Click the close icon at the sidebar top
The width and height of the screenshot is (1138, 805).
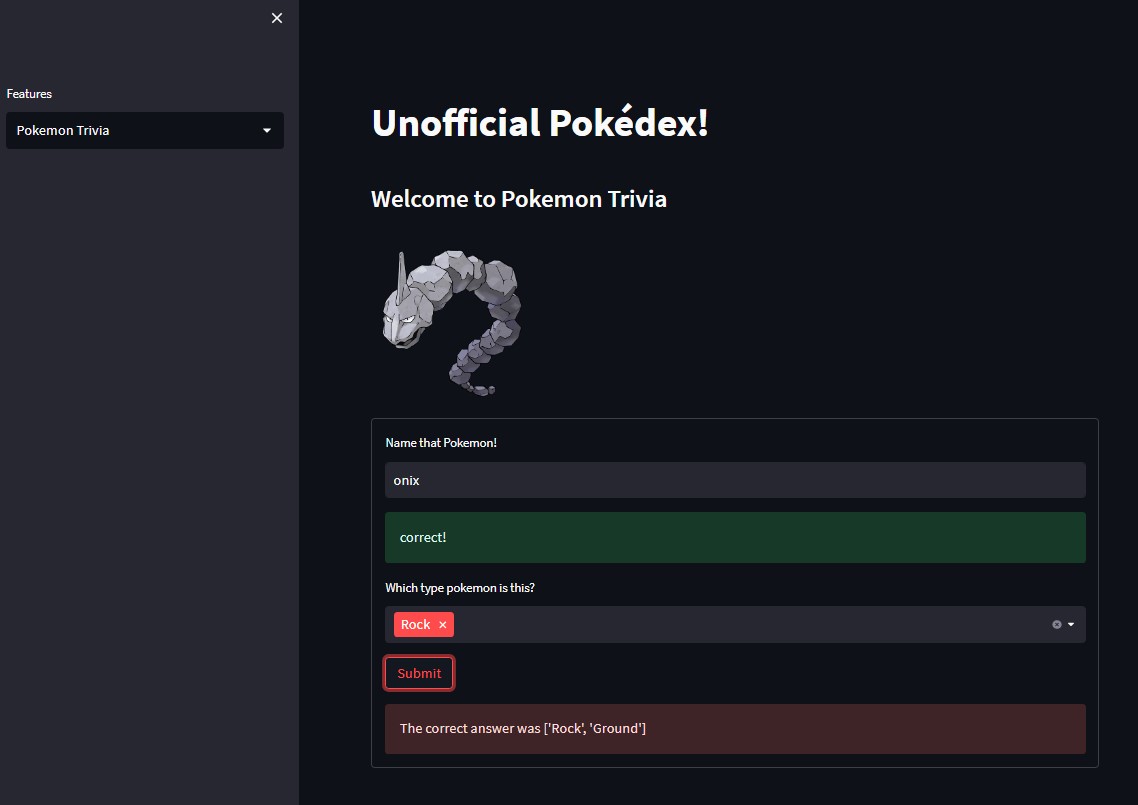pos(276,17)
